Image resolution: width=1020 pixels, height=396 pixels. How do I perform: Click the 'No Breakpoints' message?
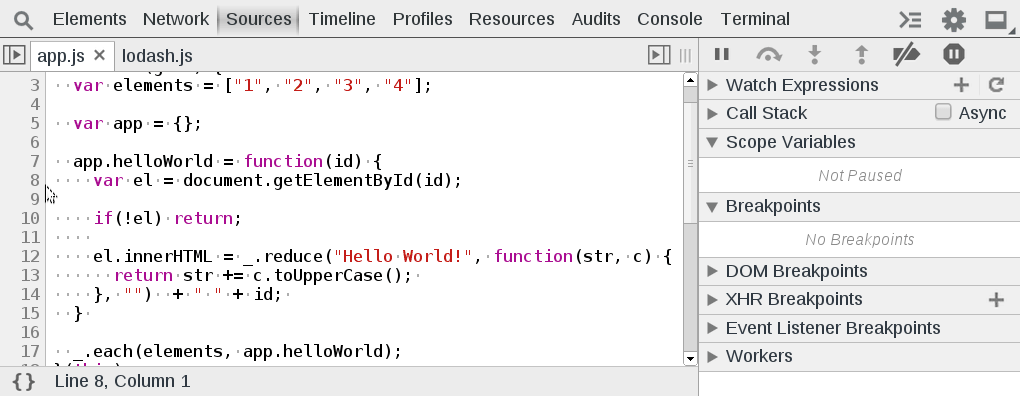(859, 240)
